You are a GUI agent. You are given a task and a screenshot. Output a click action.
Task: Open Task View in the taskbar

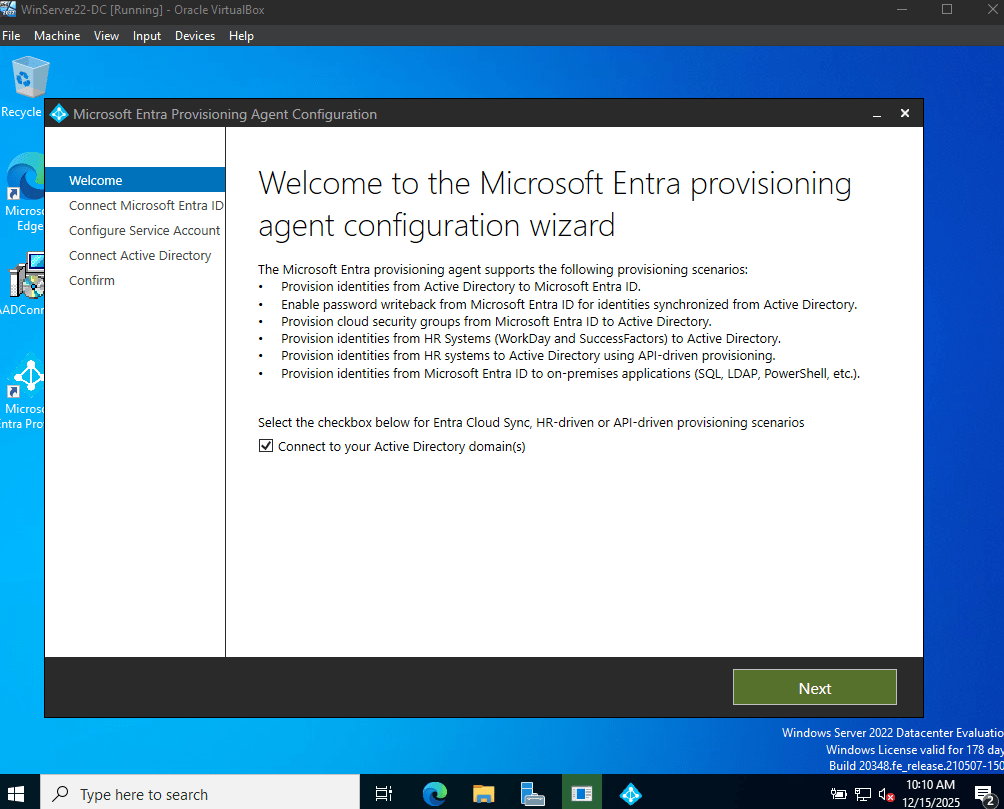coord(384,794)
